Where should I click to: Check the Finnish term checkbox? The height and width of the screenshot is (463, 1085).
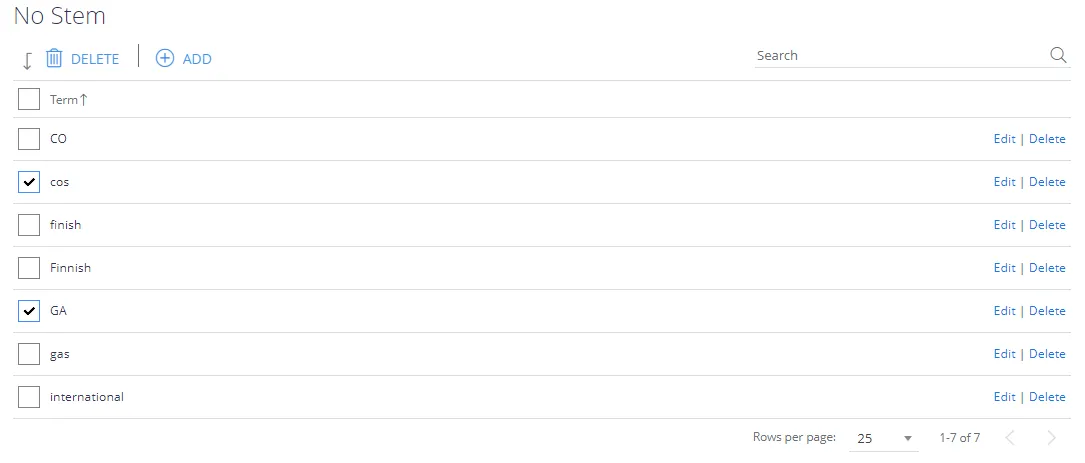pyautogui.click(x=28, y=268)
